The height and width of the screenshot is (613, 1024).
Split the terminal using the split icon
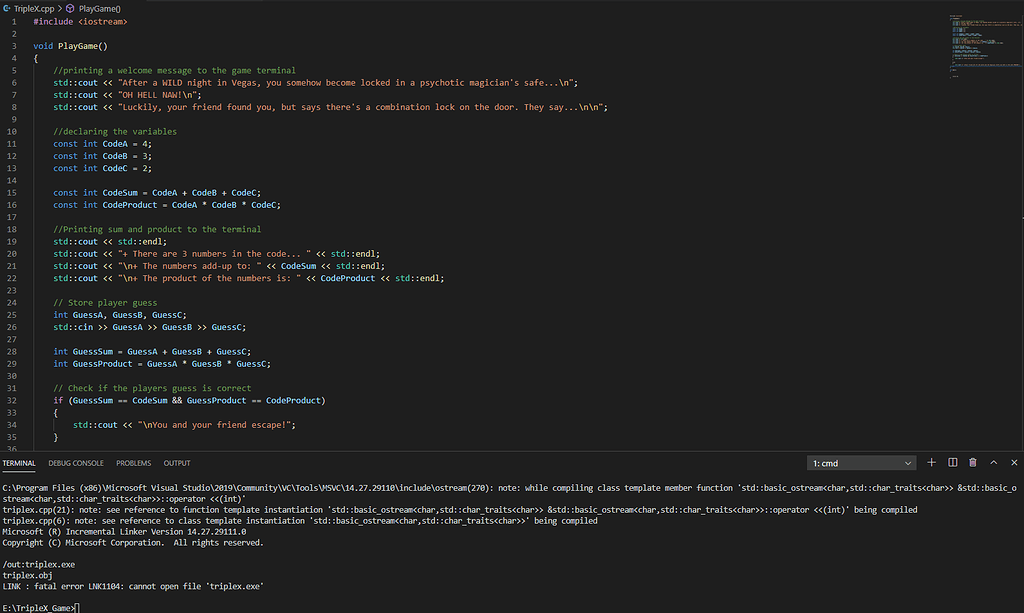[x=953, y=463]
